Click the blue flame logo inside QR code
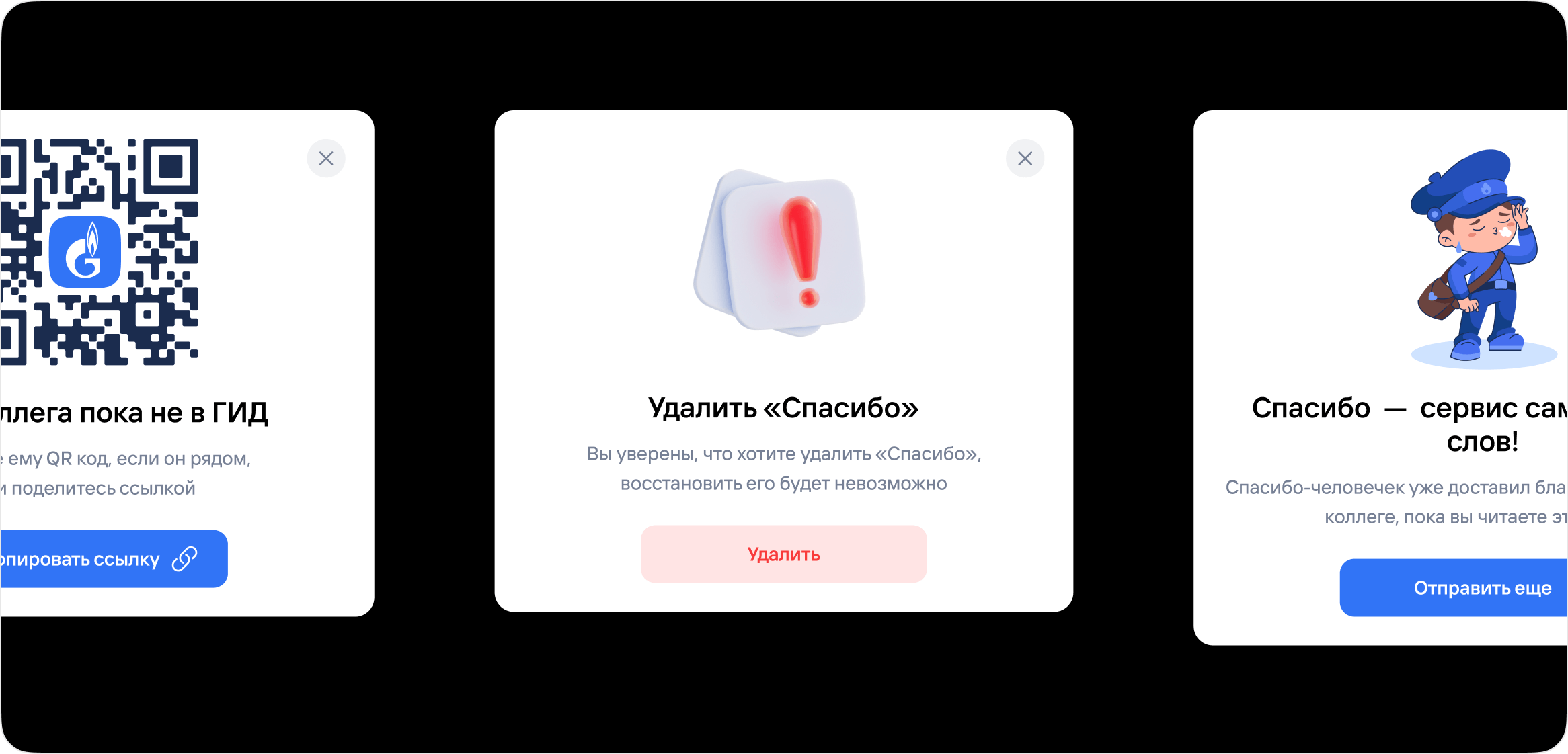 point(85,252)
